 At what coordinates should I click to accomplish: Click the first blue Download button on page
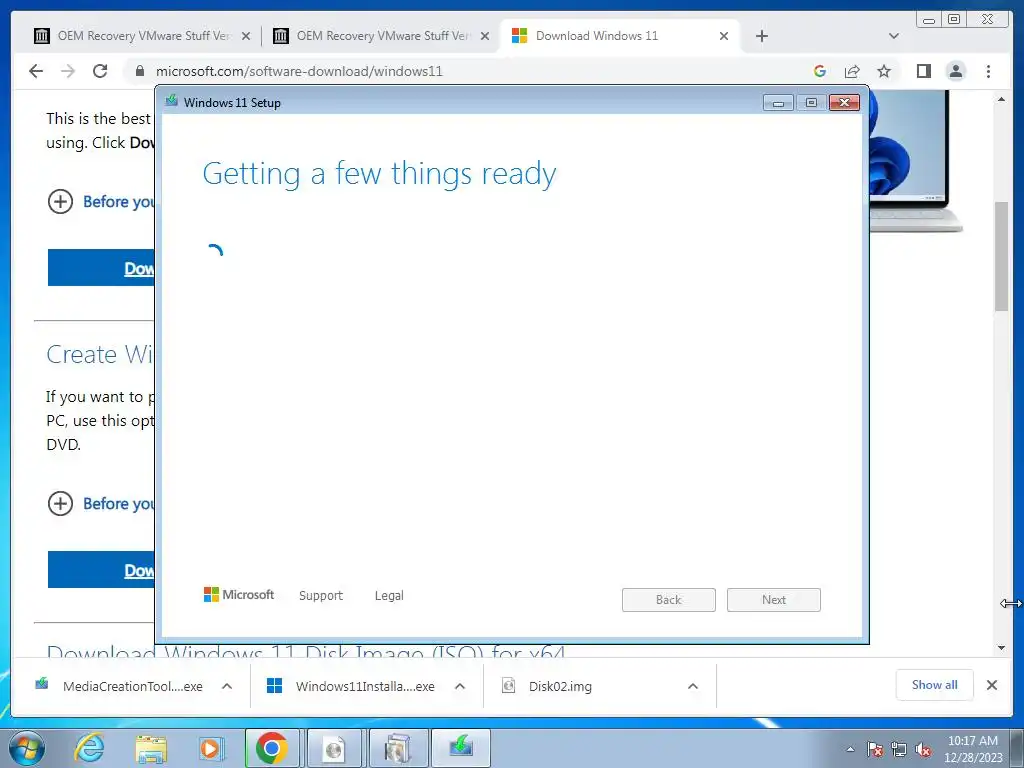click(101, 268)
